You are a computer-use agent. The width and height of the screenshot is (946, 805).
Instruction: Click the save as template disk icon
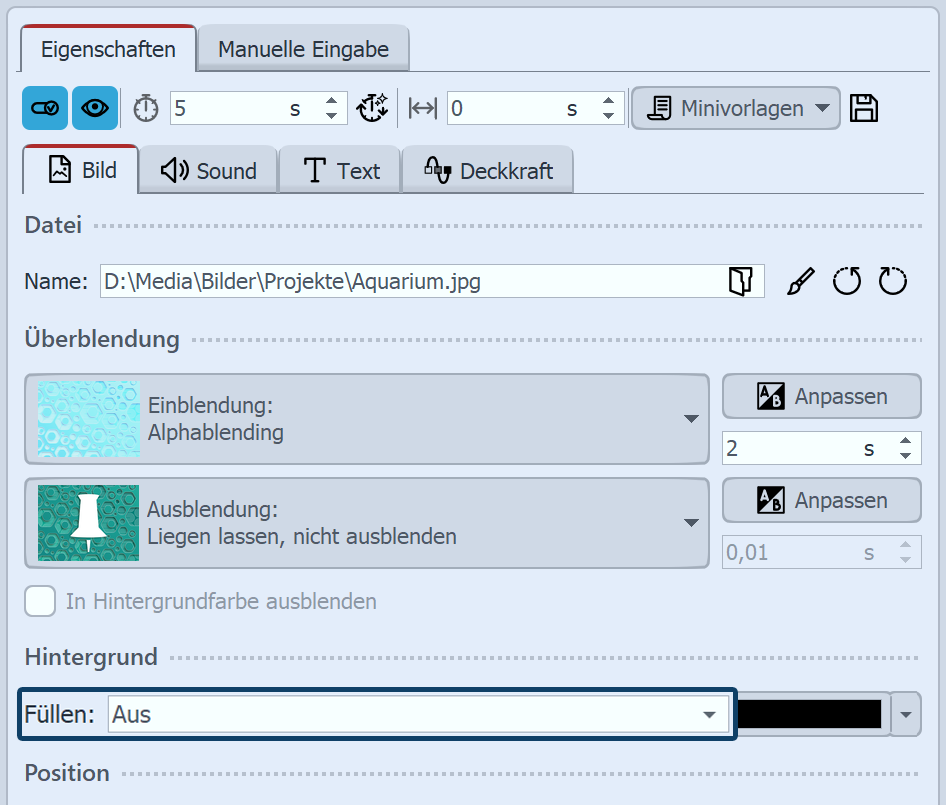(x=864, y=108)
